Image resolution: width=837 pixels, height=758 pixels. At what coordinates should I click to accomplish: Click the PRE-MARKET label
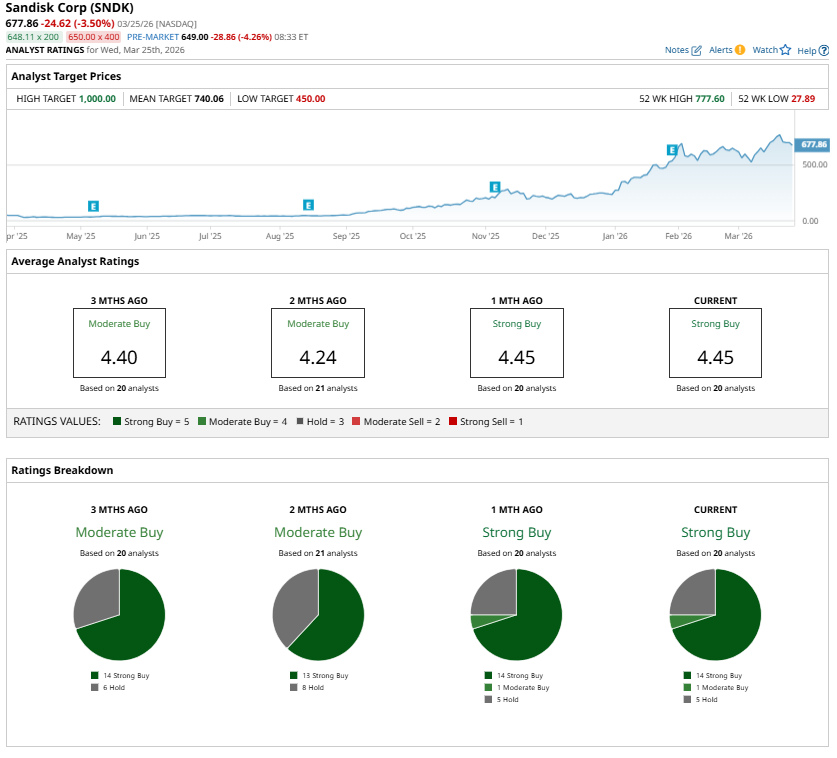pos(153,37)
